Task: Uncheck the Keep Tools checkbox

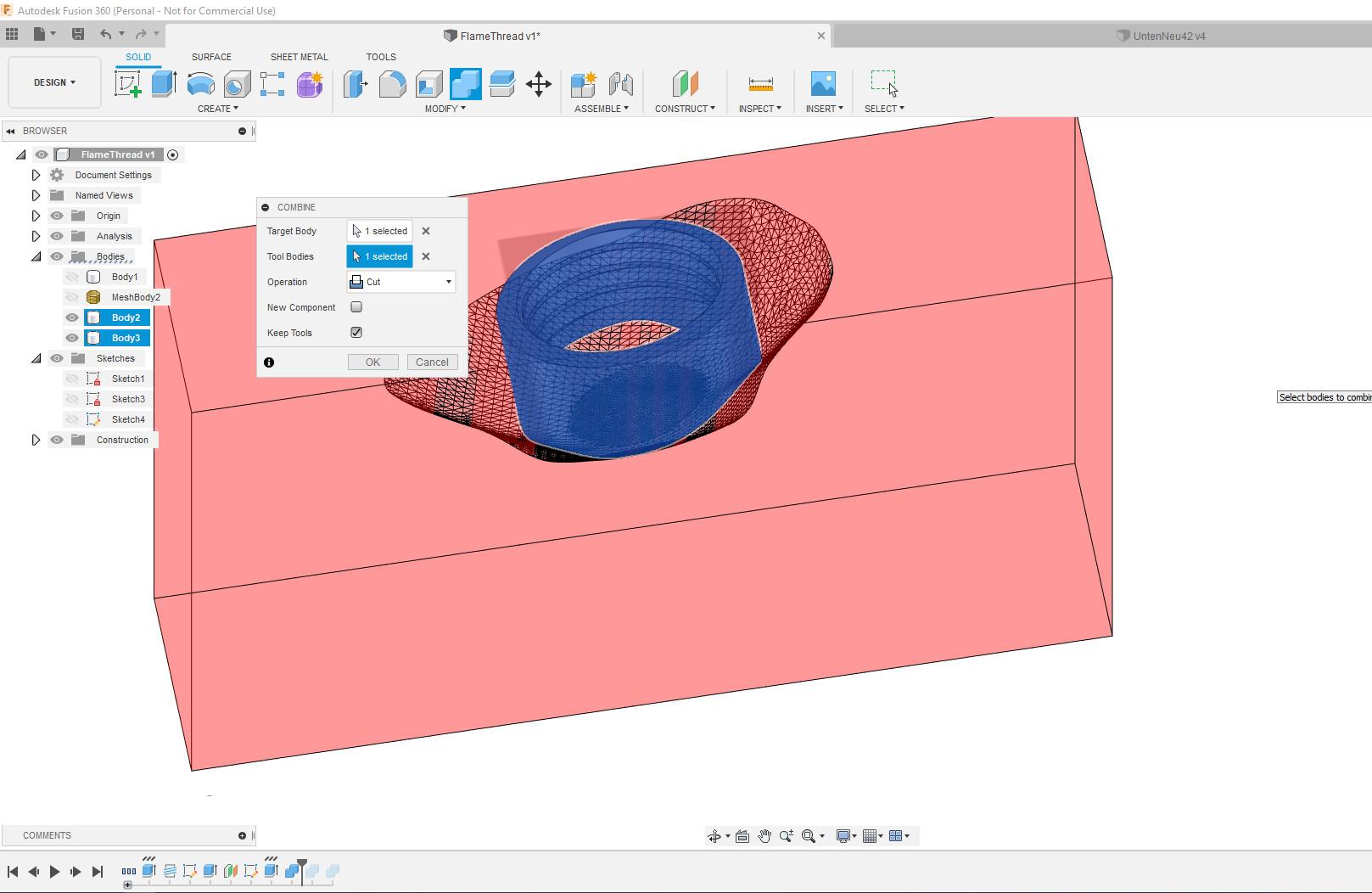Action: coord(356,333)
